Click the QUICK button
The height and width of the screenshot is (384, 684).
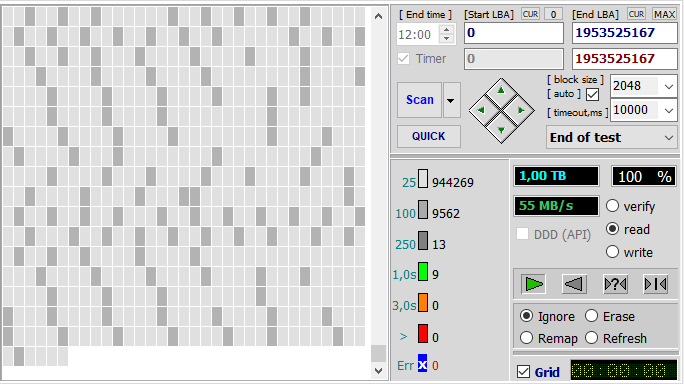pyautogui.click(x=428, y=137)
